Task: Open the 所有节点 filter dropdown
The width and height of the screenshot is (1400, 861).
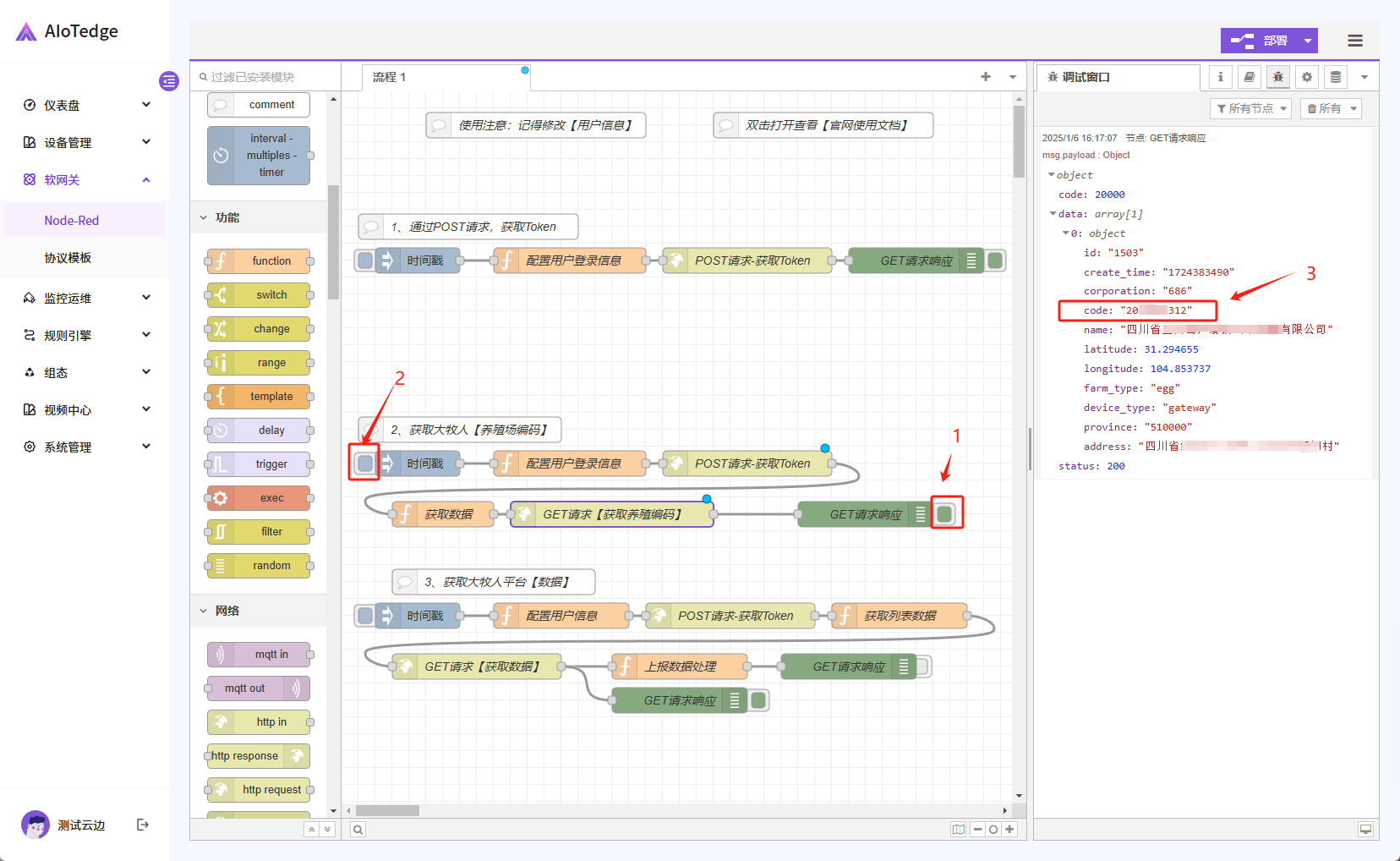Action: 1251,108
